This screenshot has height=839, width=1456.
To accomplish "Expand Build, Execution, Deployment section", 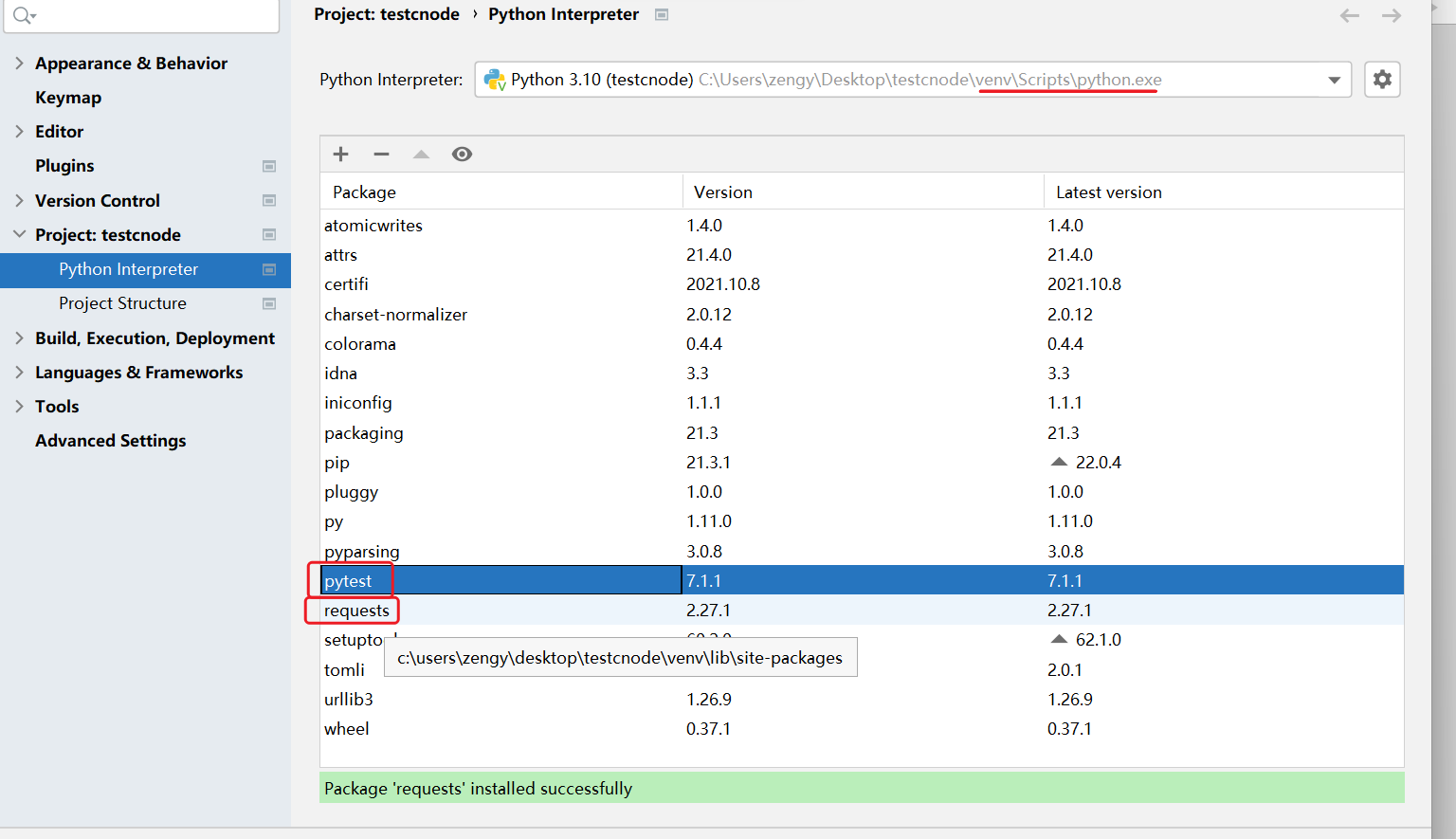I will pyautogui.click(x=19, y=337).
